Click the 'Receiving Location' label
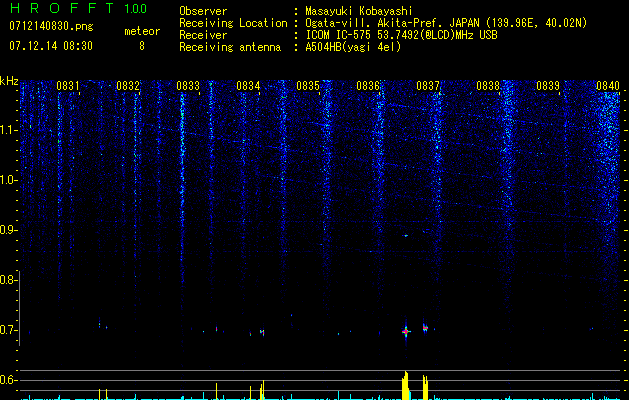 tap(233, 23)
